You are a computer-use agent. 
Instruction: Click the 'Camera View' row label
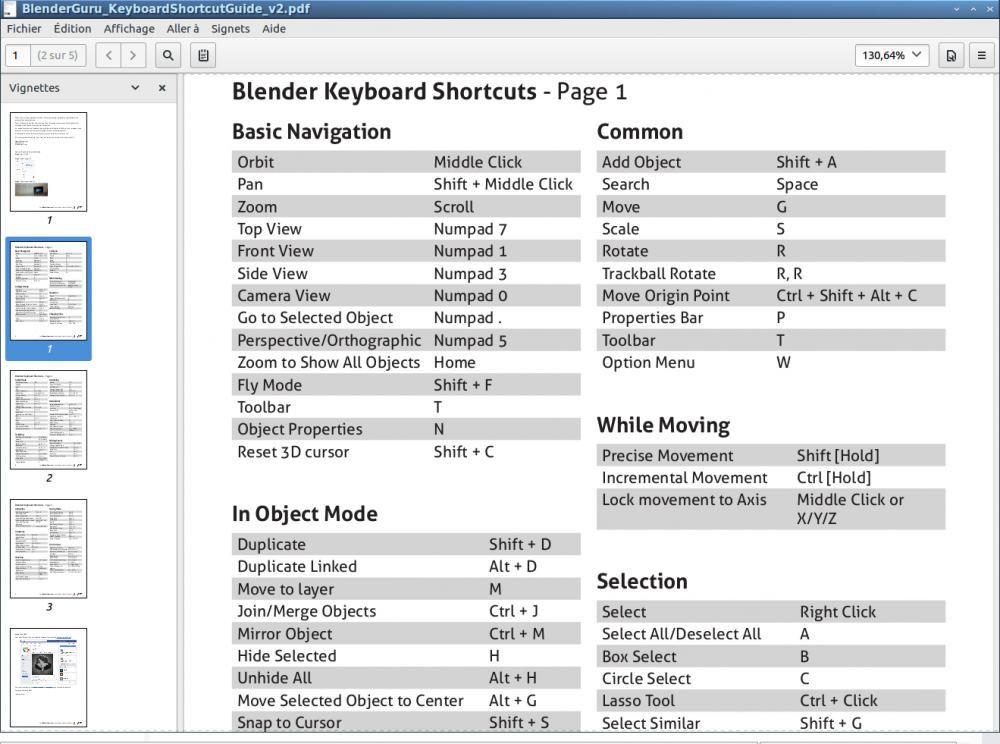tap(284, 296)
